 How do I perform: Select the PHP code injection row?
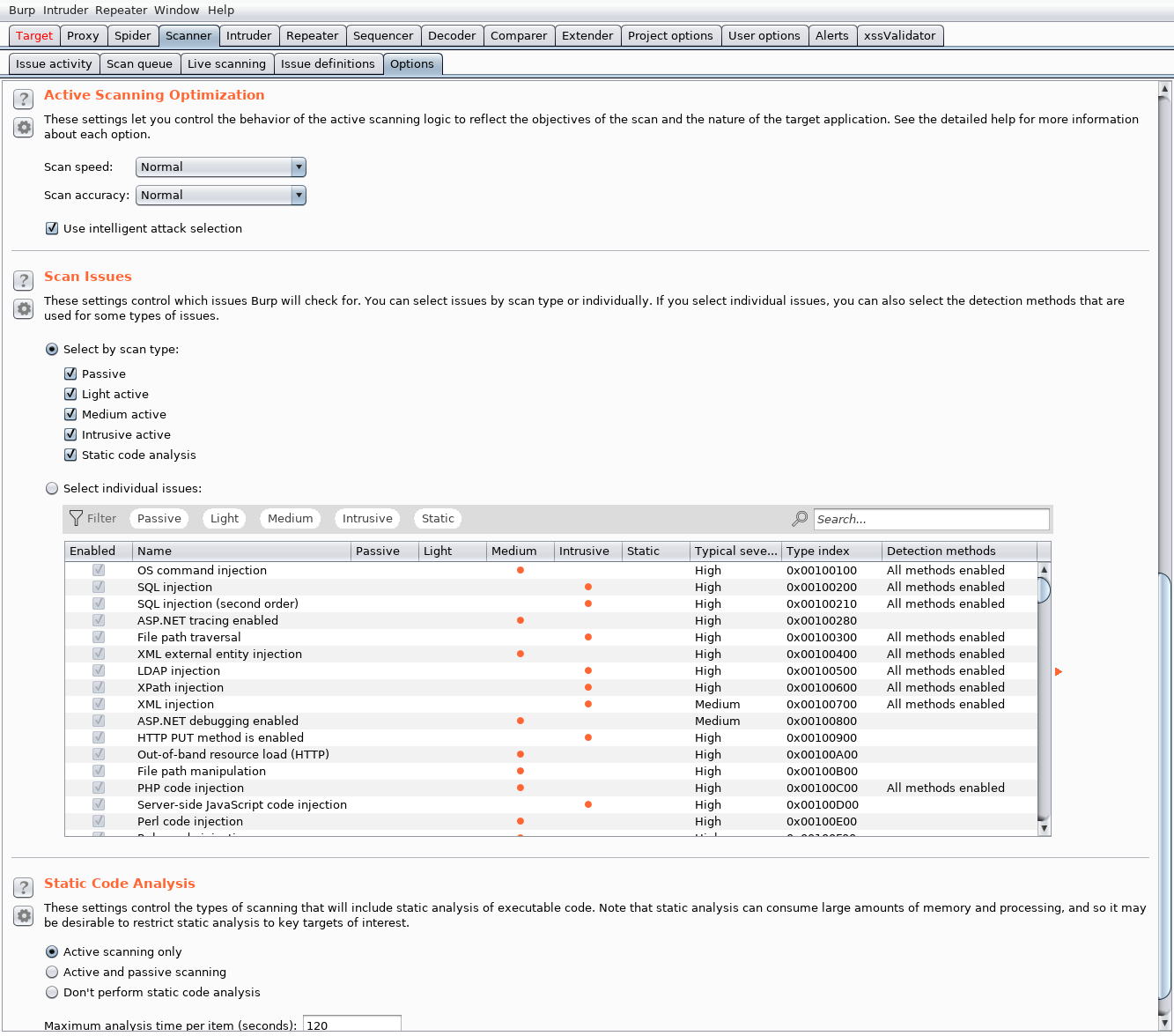pos(551,788)
